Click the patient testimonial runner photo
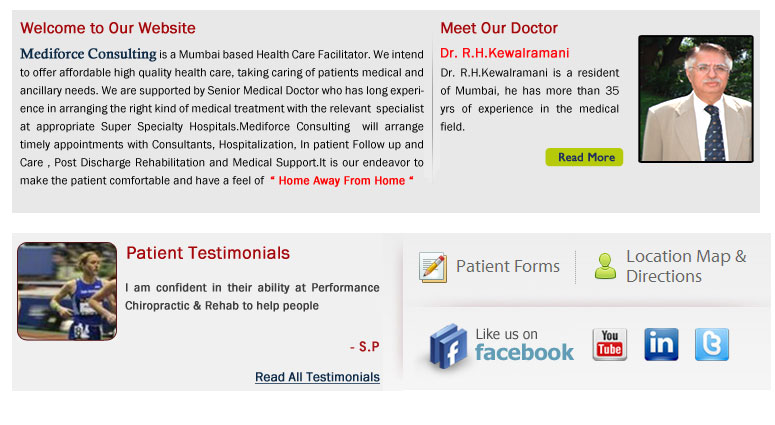Viewport: 775px width, 425px height. click(x=67, y=291)
